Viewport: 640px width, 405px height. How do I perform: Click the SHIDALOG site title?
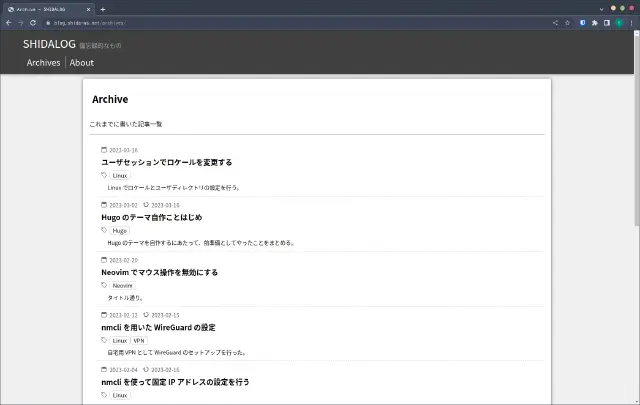[x=49, y=44]
